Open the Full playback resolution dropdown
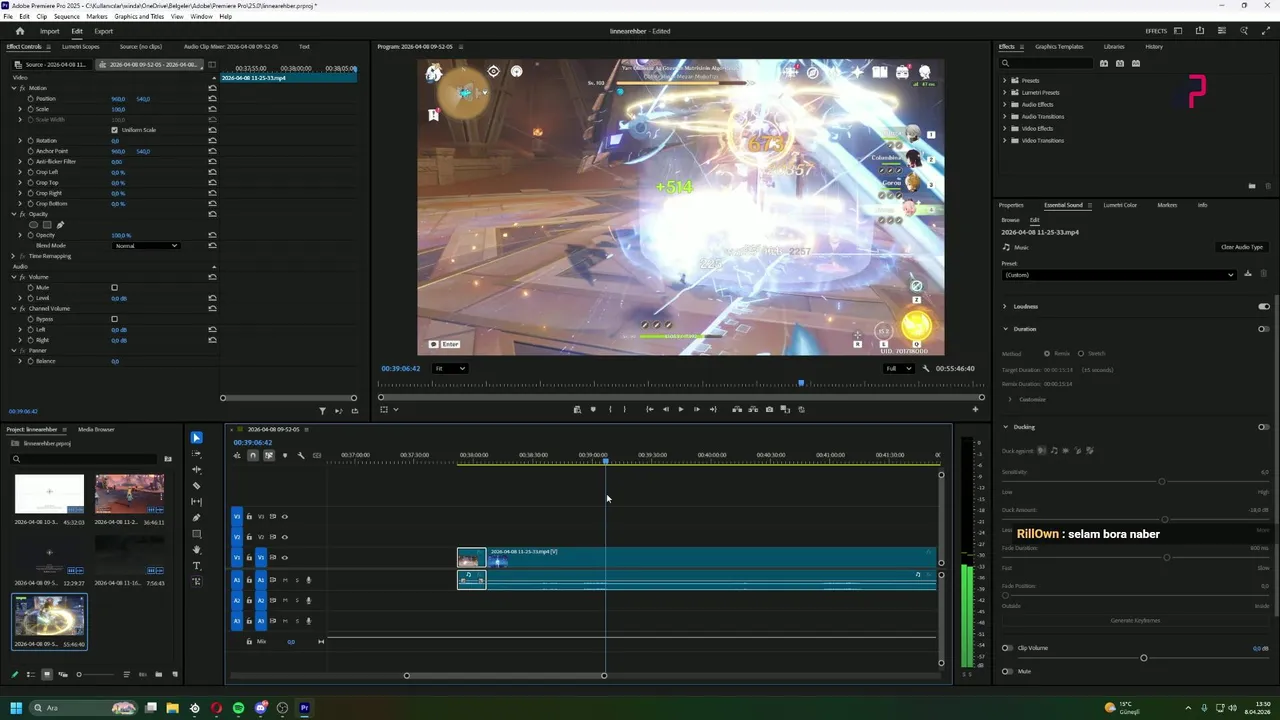This screenshot has height=720, width=1280. [899, 368]
